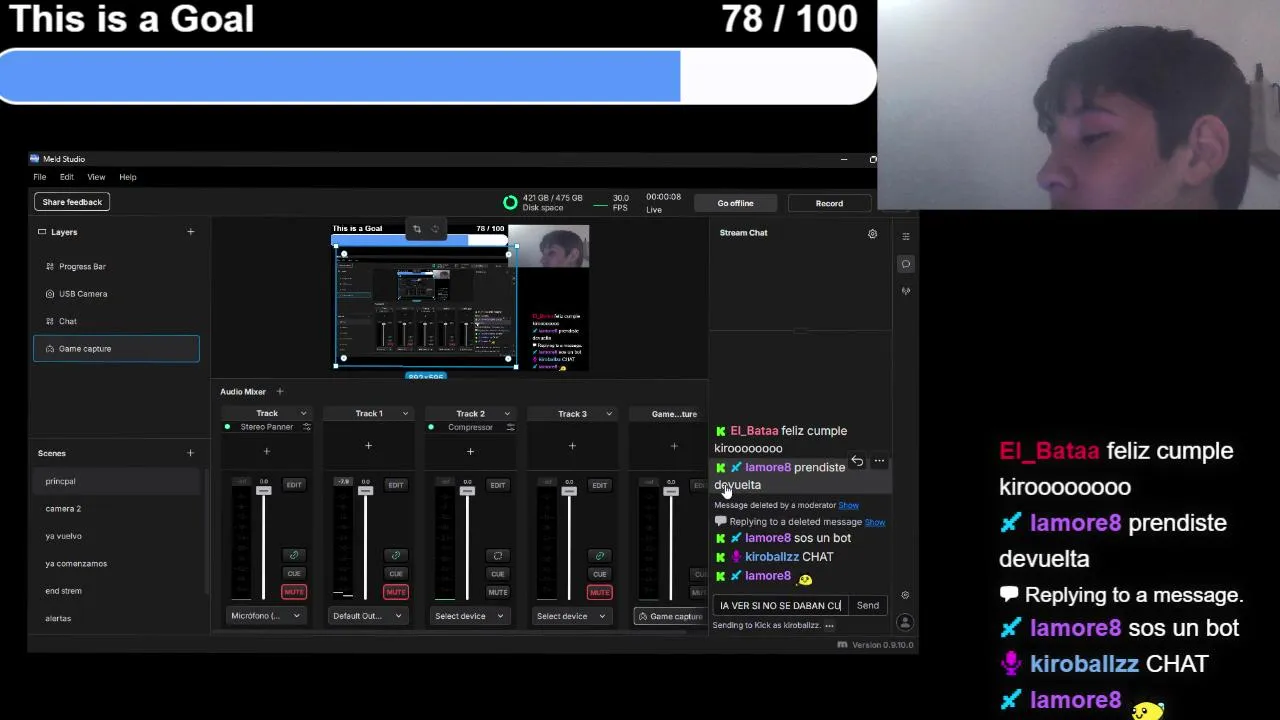Click the Chat layer icon
1280x720 pixels.
(x=50, y=321)
